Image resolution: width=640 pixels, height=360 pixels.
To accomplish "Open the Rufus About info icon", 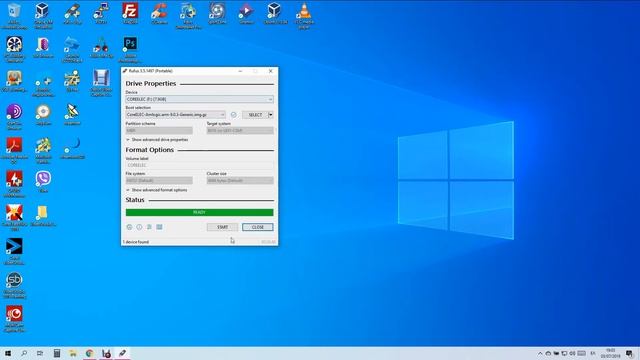I will point(139,227).
